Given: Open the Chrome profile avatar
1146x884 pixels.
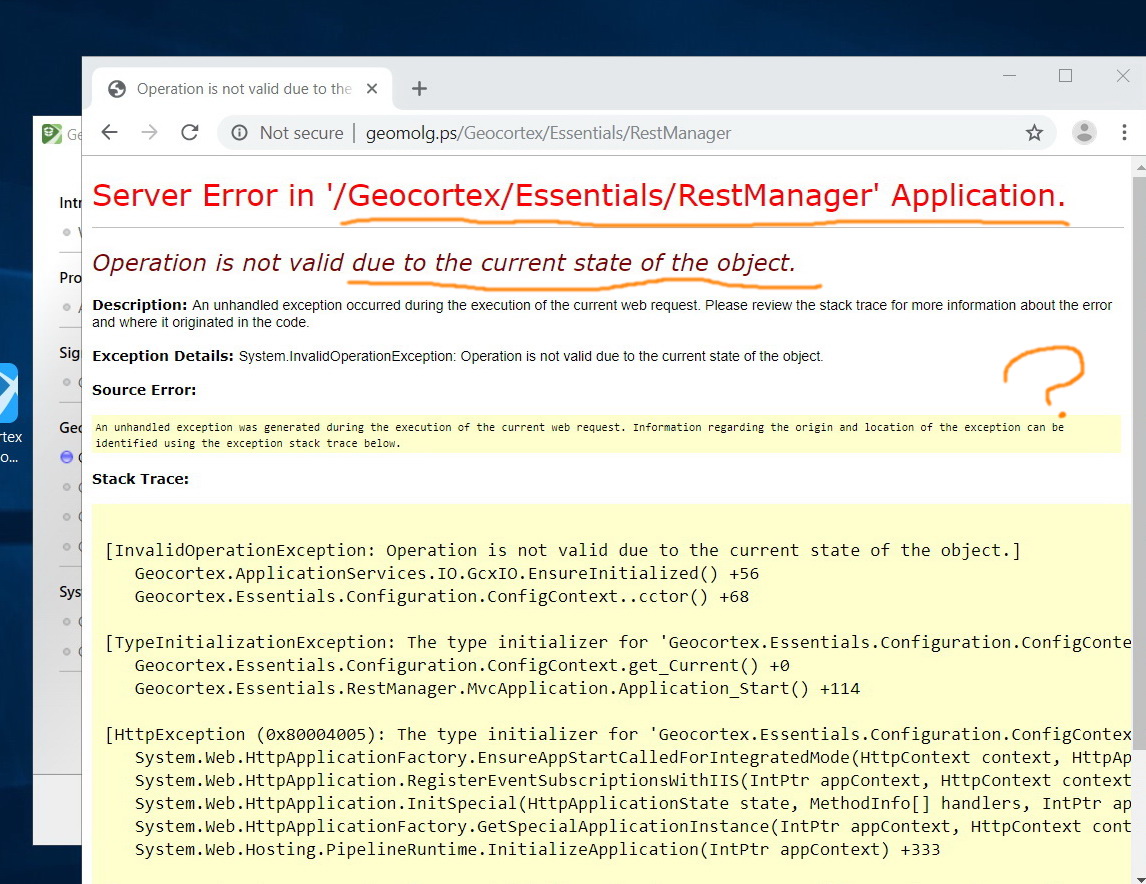Looking at the screenshot, I should (x=1084, y=133).
